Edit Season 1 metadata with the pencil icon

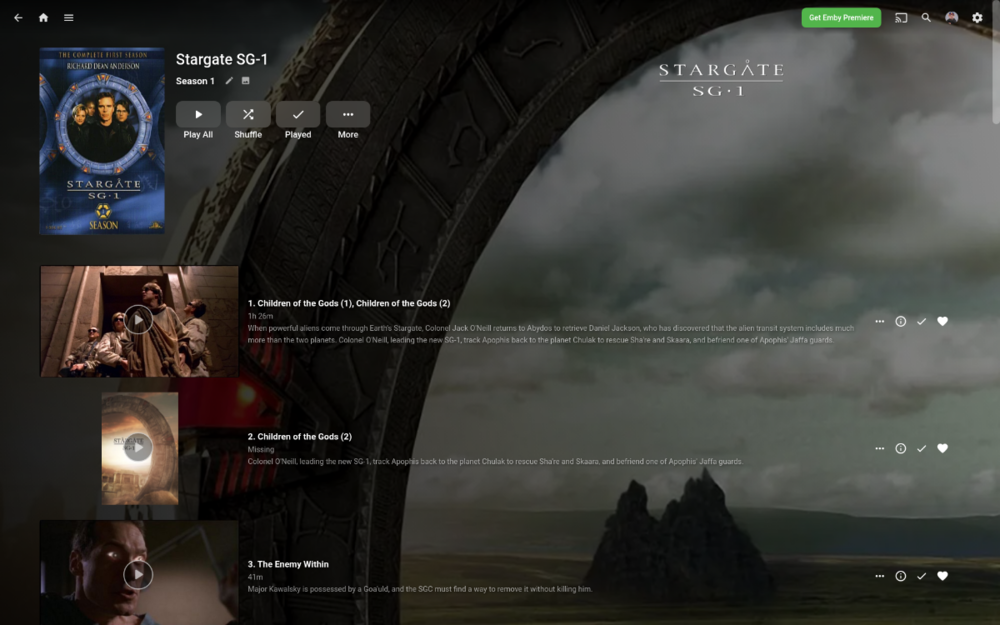tap(227, 81)
